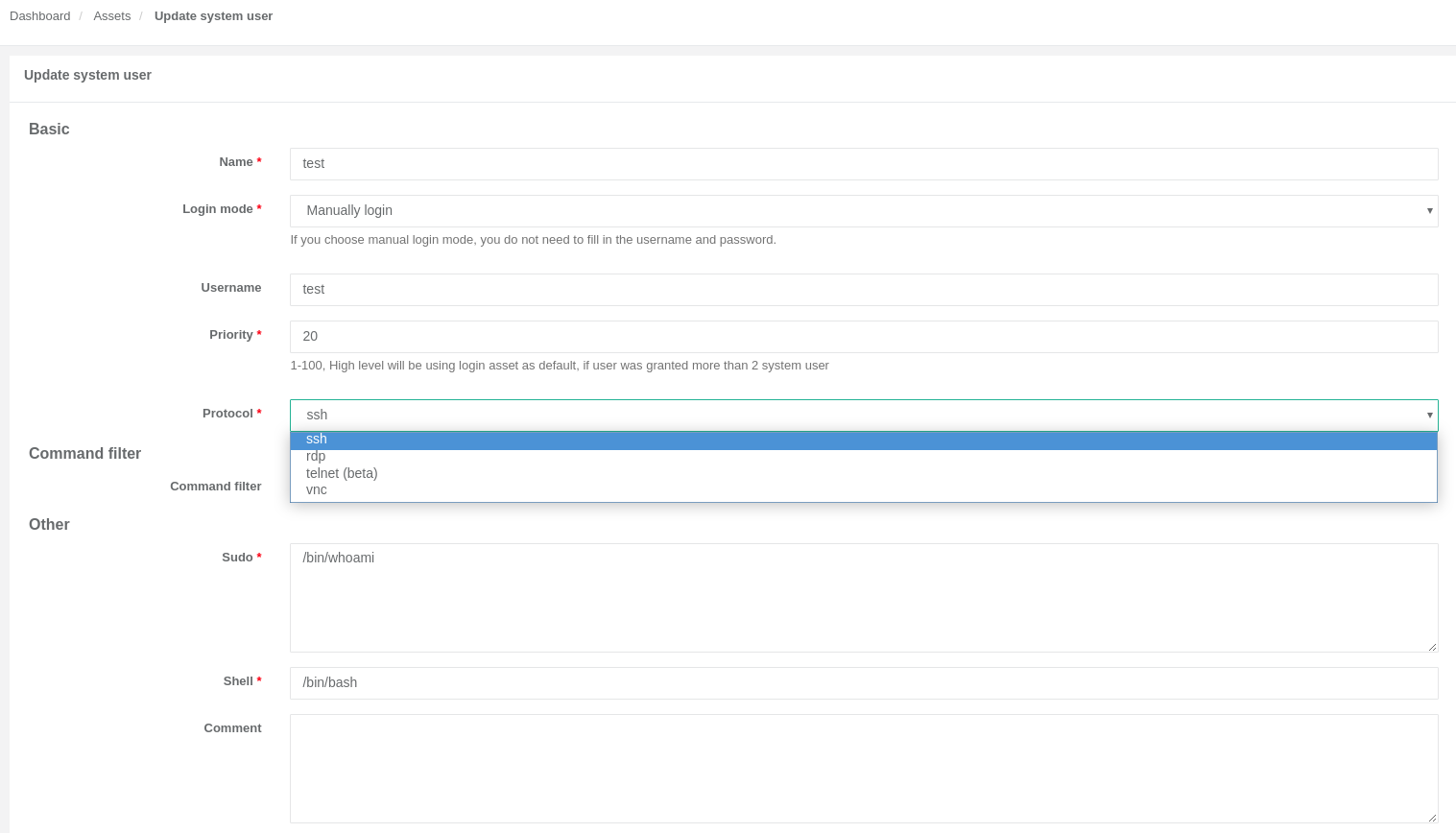This screenshot has height=833, width=1456.
Task: Open the Login mode selector
Action: [x=864, y=210]
